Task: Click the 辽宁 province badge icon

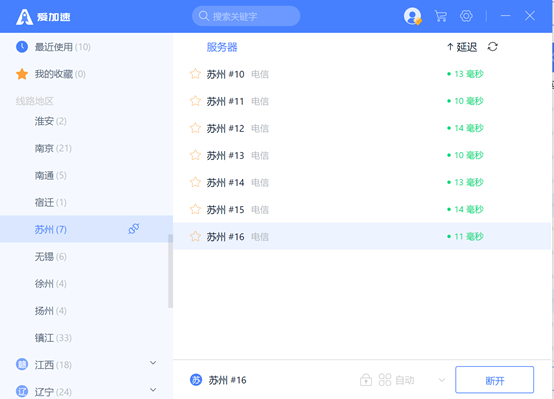Action: click(22, 391)
